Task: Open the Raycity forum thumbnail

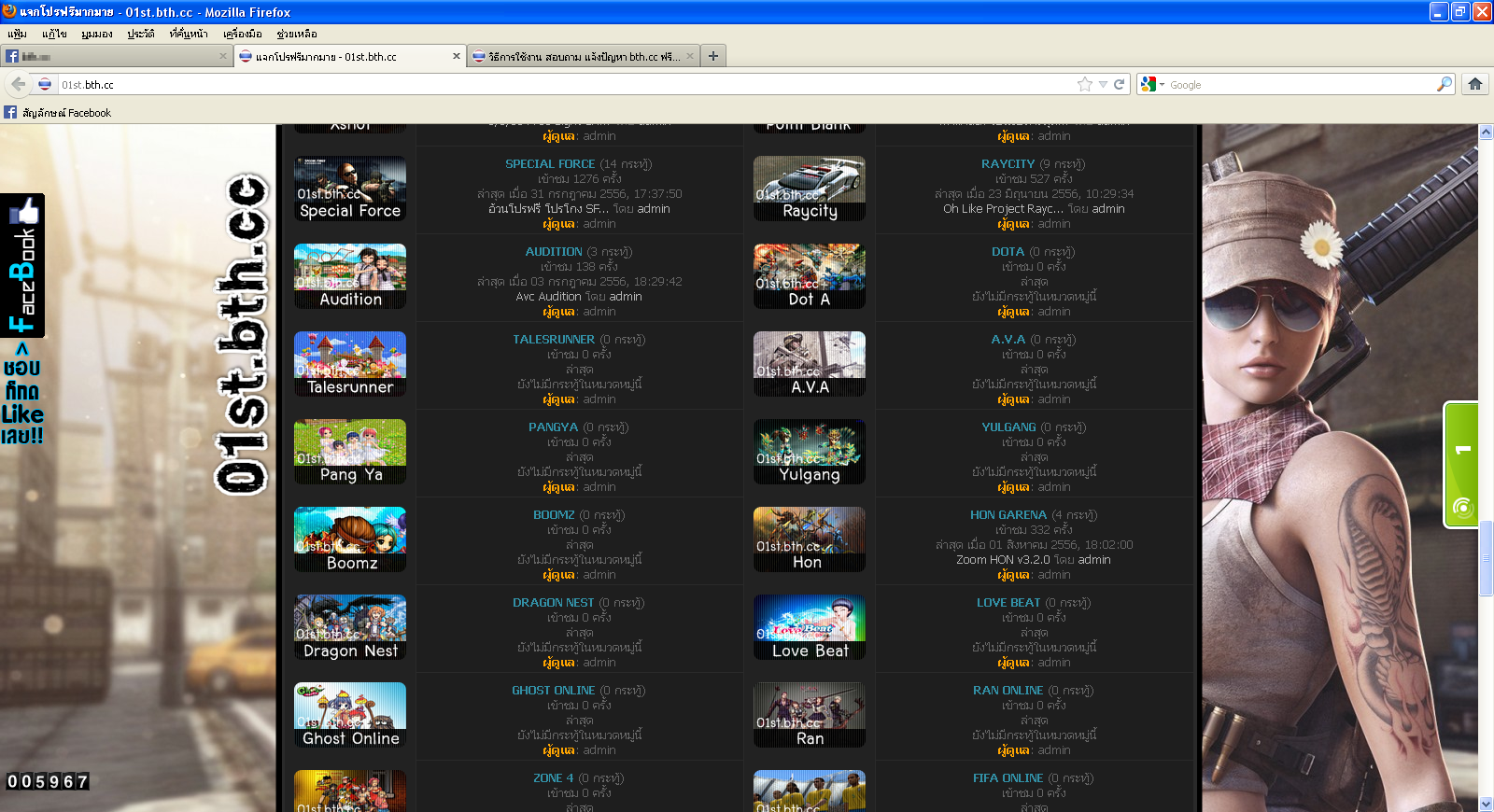Action: (810, 189)
